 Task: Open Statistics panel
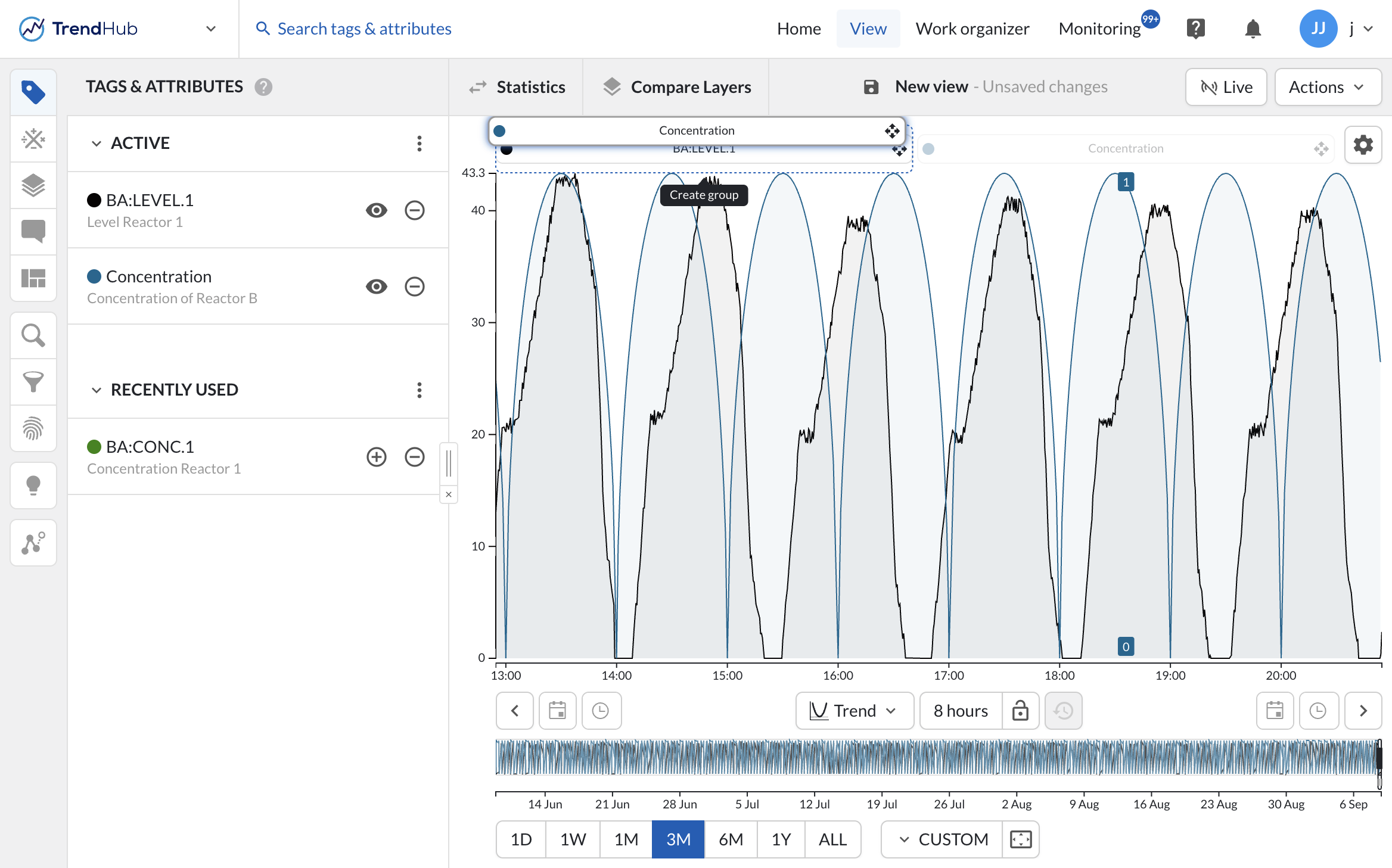pyautogui.click(x=517, y=87)
